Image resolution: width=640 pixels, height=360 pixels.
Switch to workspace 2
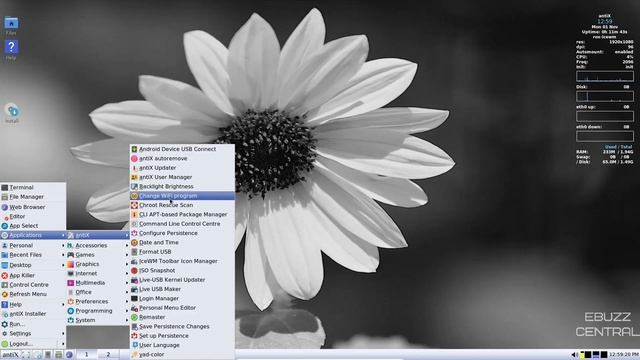pyautogui.click(x=108, y=355)
